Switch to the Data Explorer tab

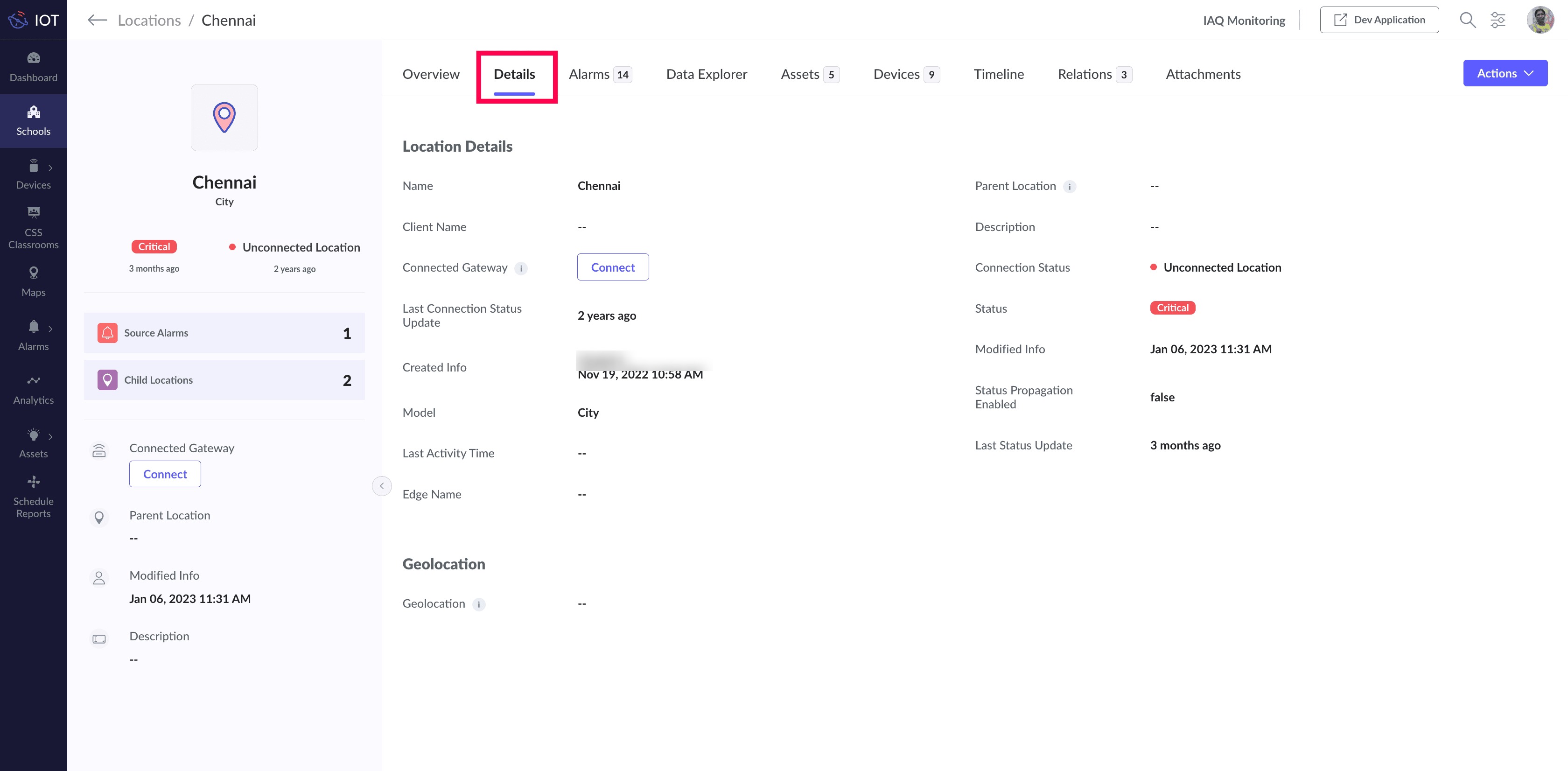click(x=706, y=74)
